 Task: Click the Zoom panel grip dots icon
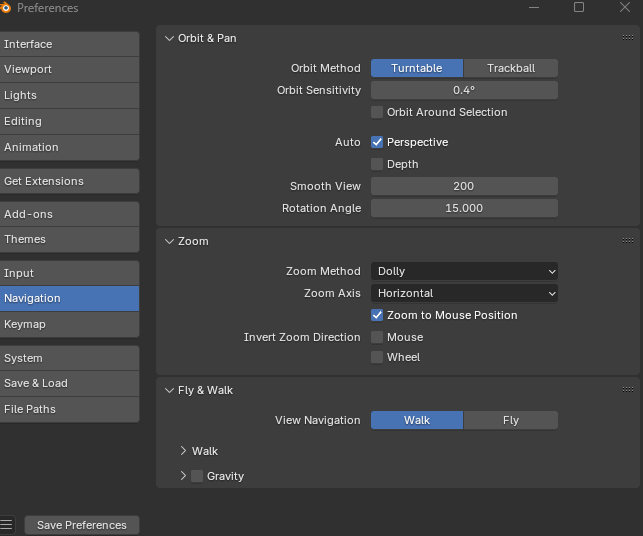pyautogui.click(x=627, y=241)
